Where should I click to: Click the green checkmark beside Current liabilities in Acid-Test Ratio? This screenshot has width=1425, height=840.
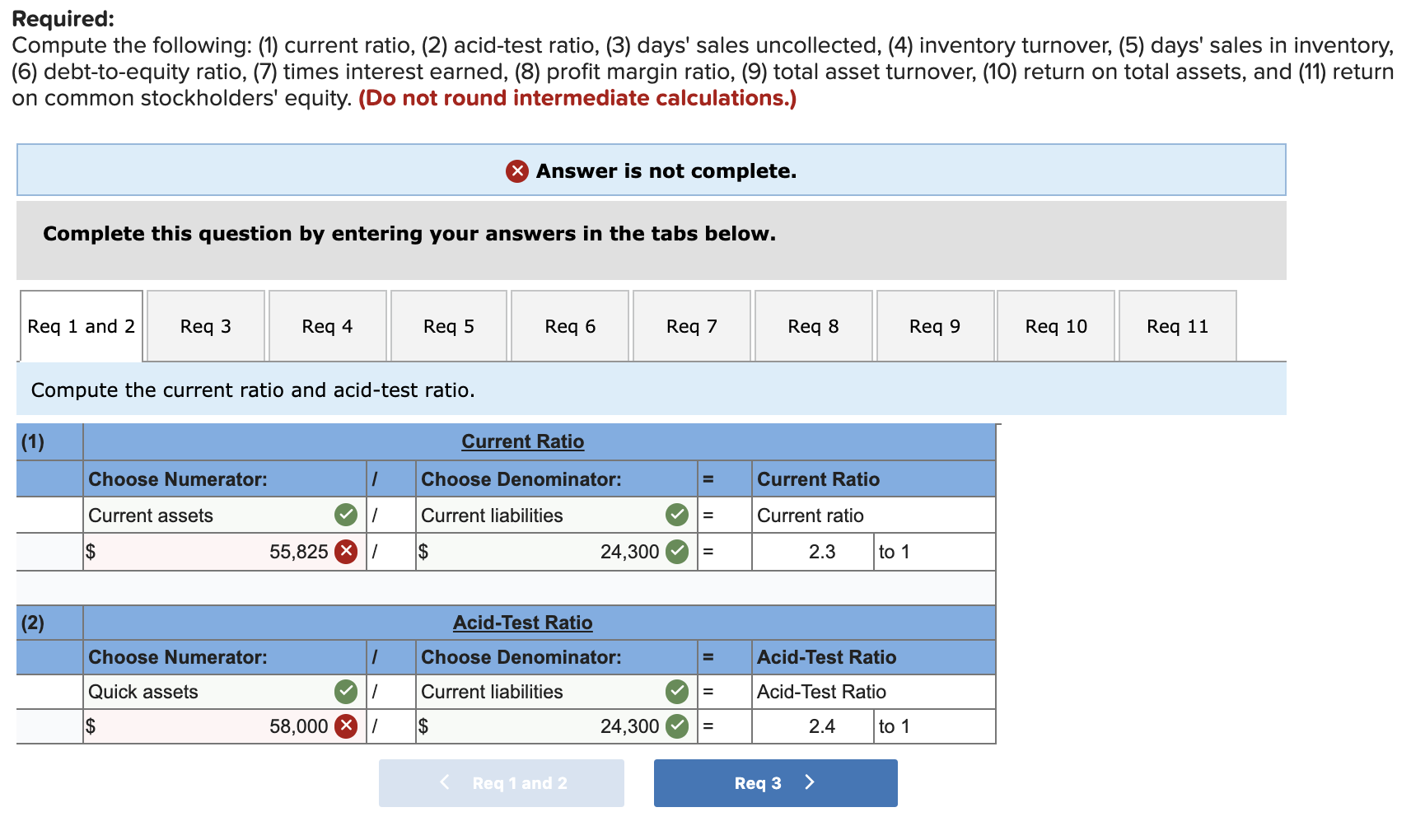(677, 692)
